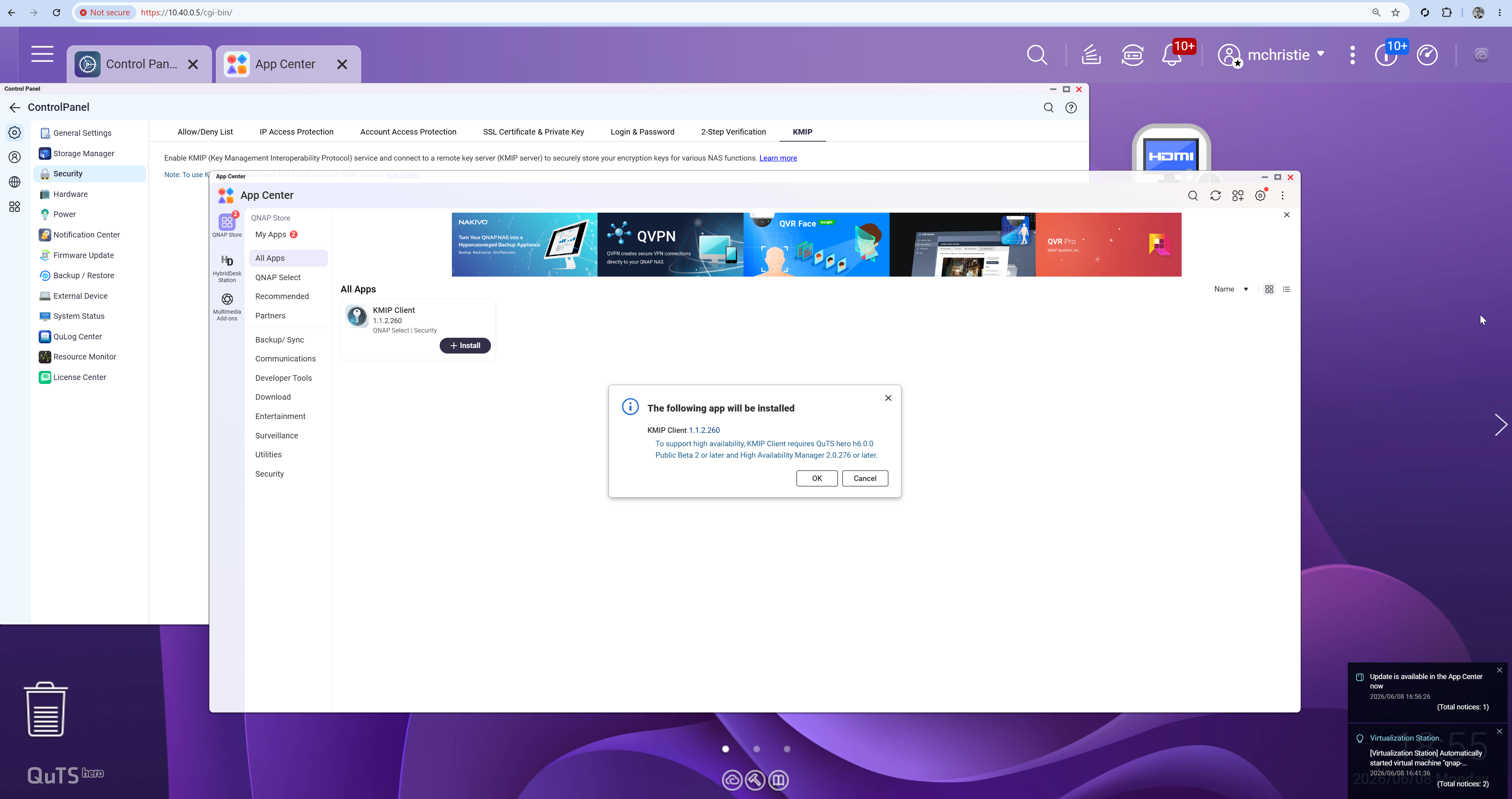Open License Center in Control Panel
1512x799 pixels.
click(x=89, y=377)
